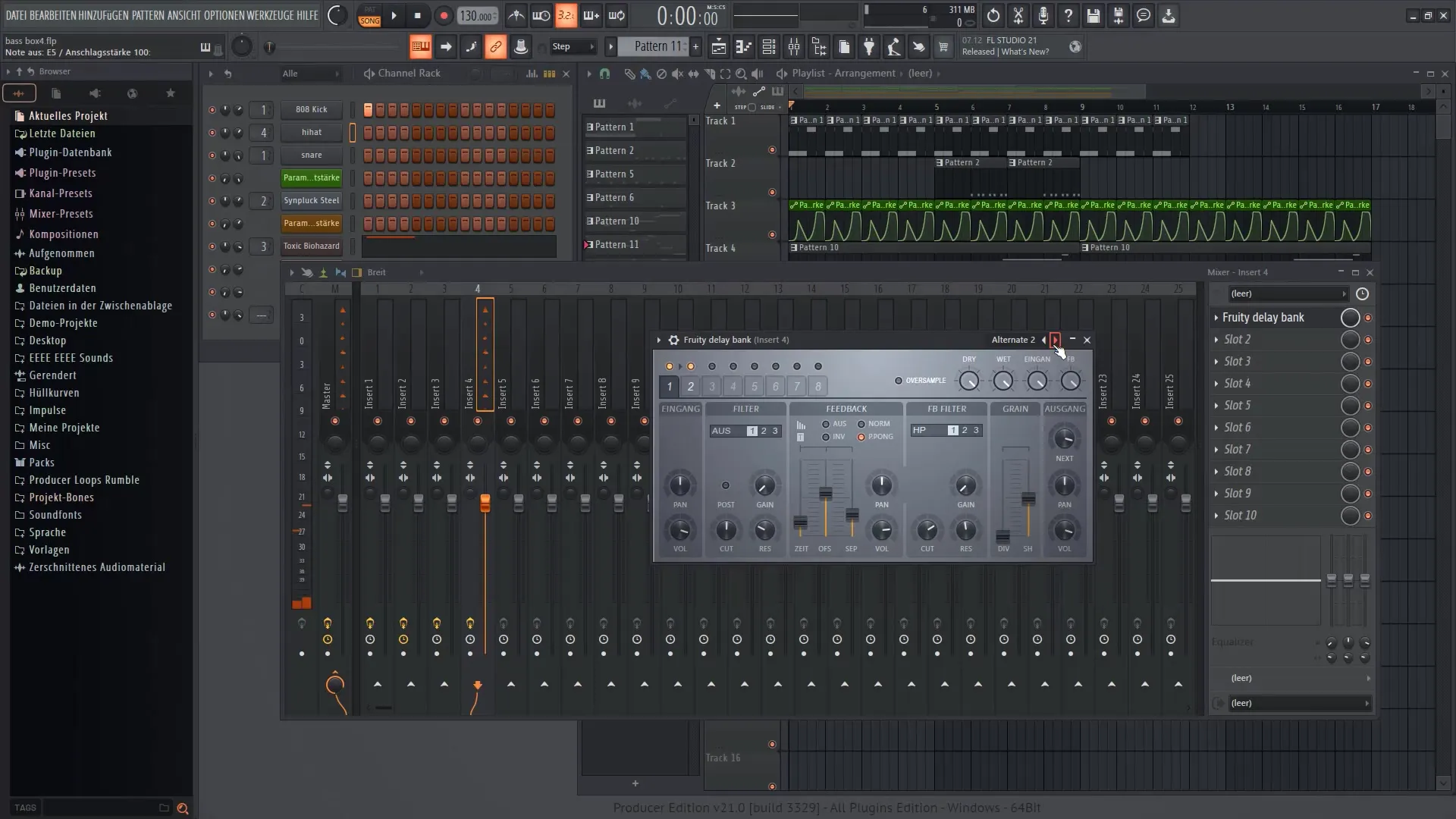The height and width of the screenshot is (819, 1456).
Task: Open the Toxic Biohazard channel button
Action: tap(312, 246)
